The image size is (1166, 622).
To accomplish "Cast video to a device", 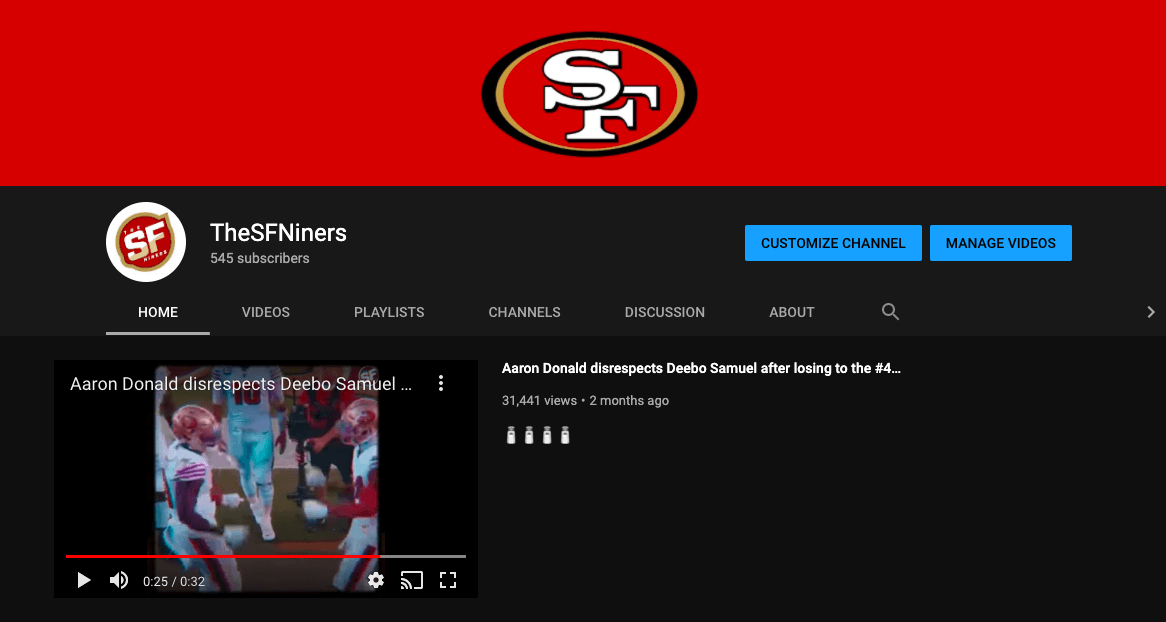I will click(x=411, y=580).
